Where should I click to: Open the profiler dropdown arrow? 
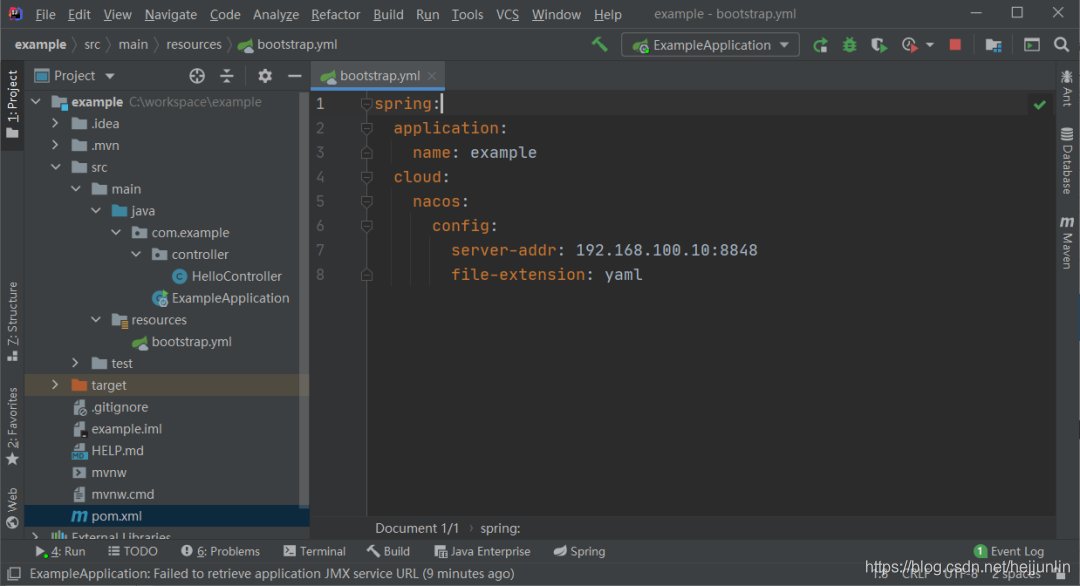coord(930,45)
